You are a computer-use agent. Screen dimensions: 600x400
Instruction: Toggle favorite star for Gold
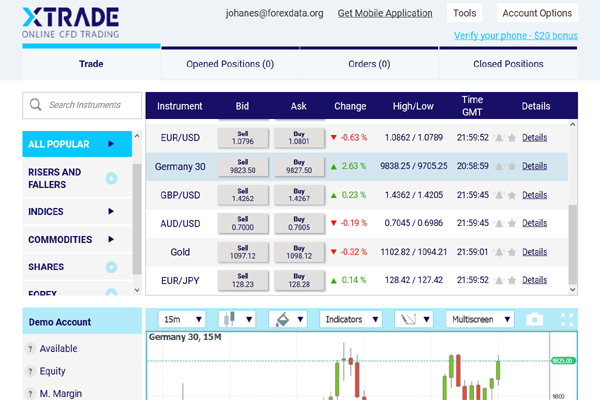click(512, 252)
